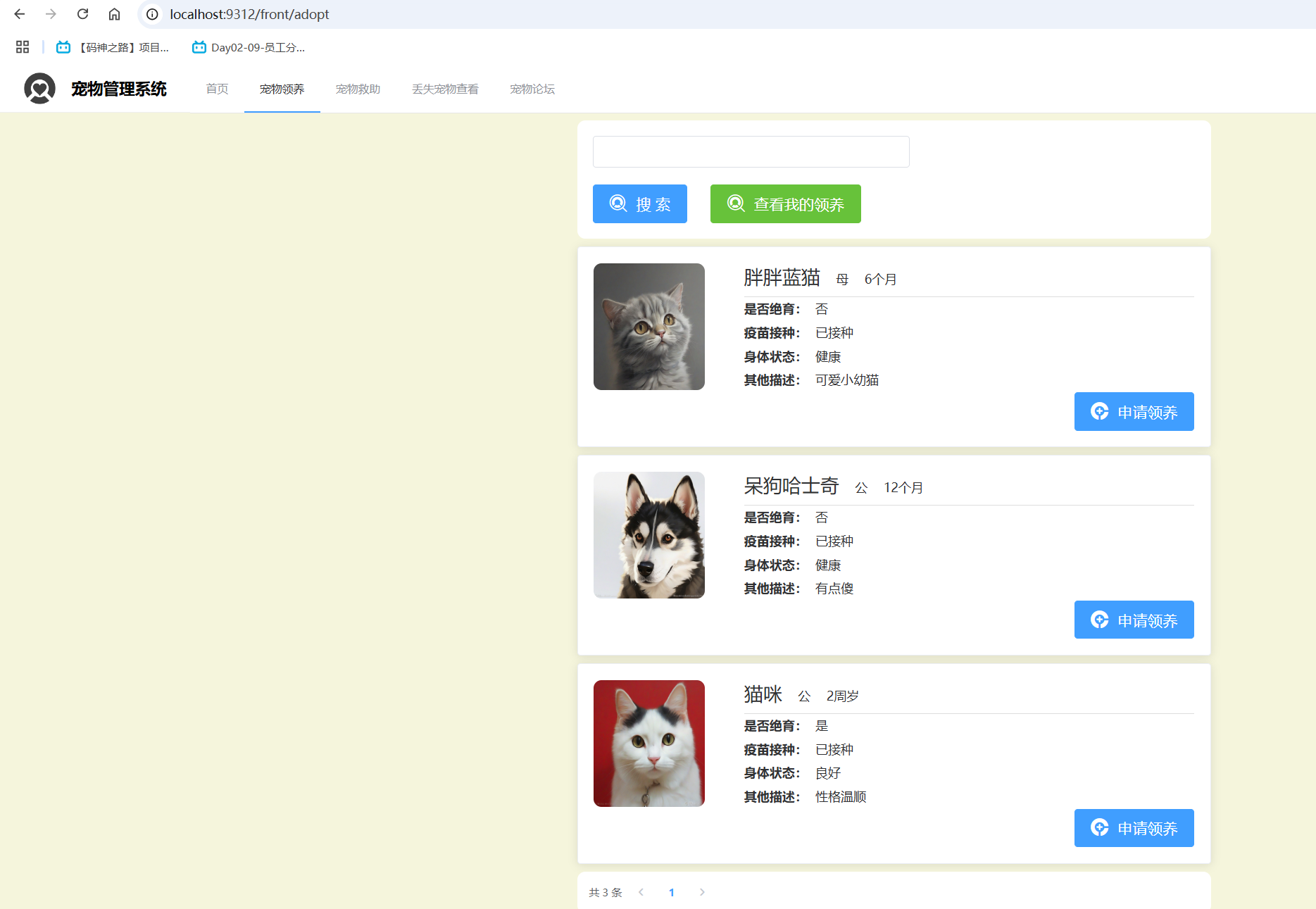Click the site information icon in address bar
The height and width of the screenshot is (909, 1316).
tap(152, 14)
